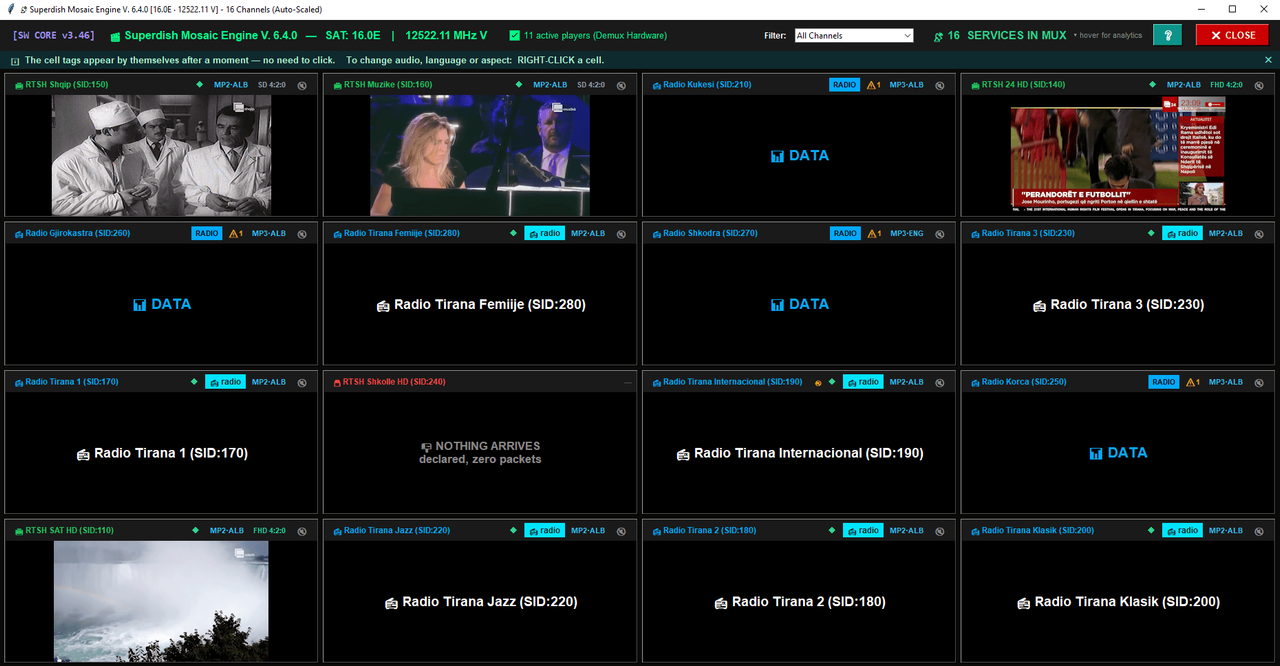Click the mute icon in Radio Gjirokastra cell
The image size is (1280, 666).
pos(302,234)
